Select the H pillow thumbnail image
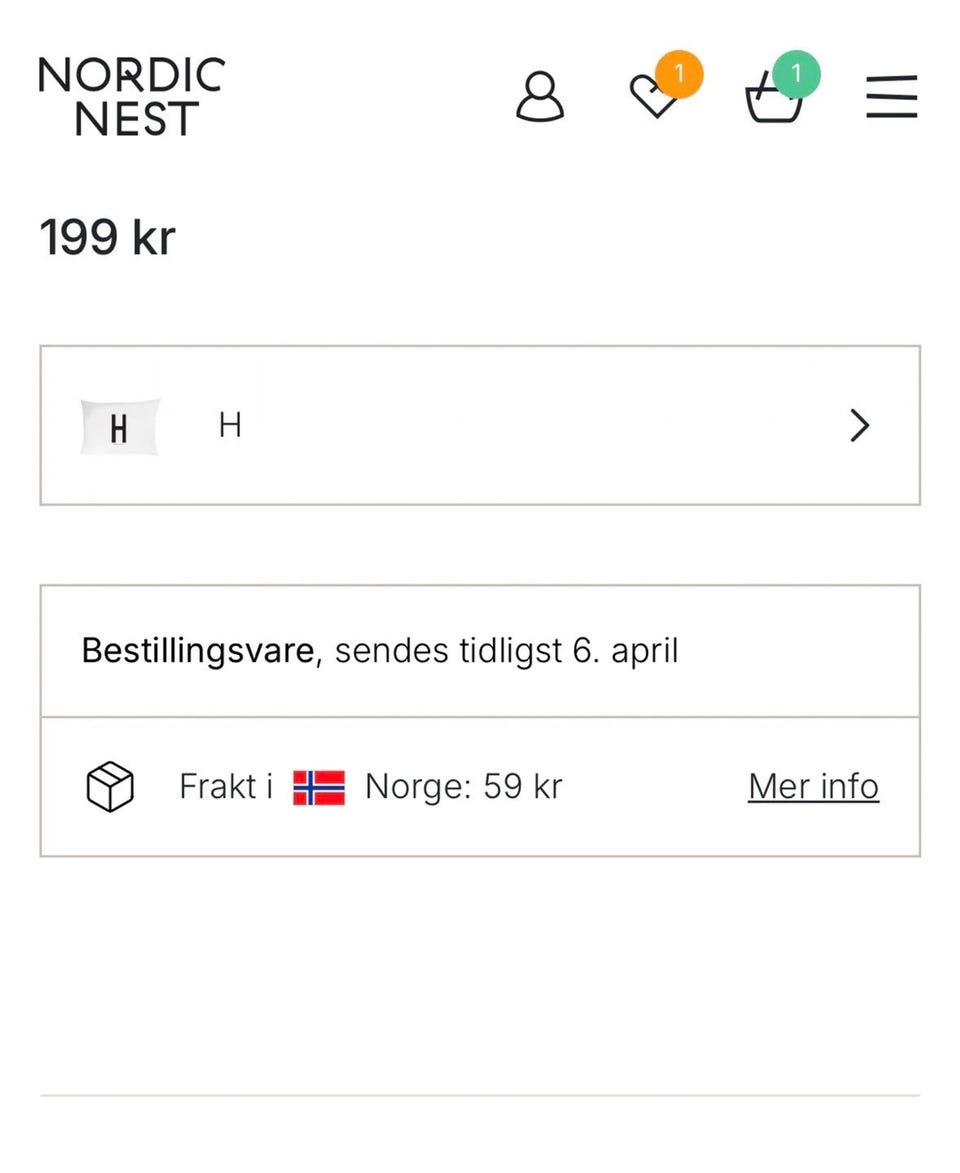 [x=119, y=427]
